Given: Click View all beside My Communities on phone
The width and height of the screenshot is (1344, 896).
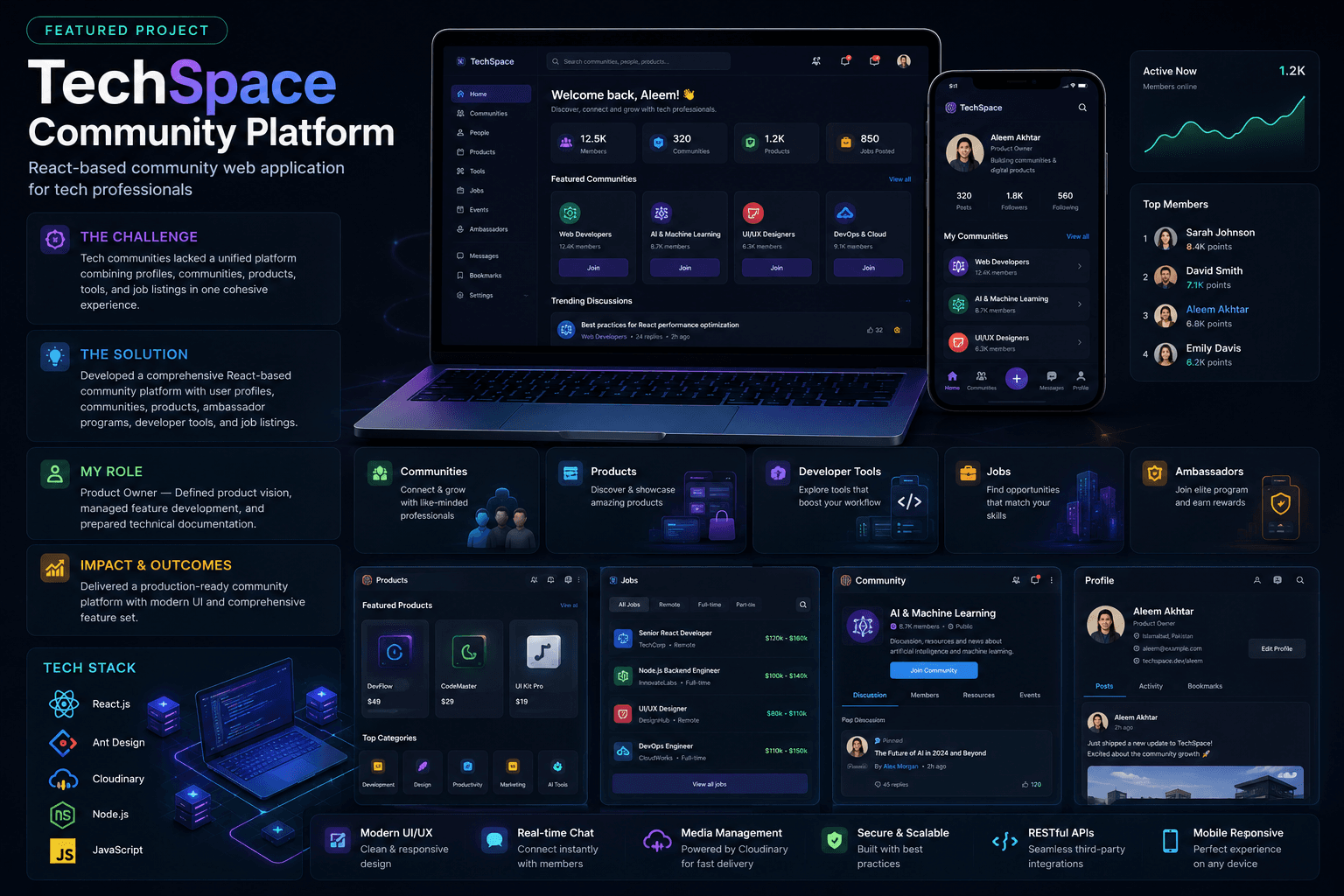Looking at the screenshot, I should point(1078,236).
